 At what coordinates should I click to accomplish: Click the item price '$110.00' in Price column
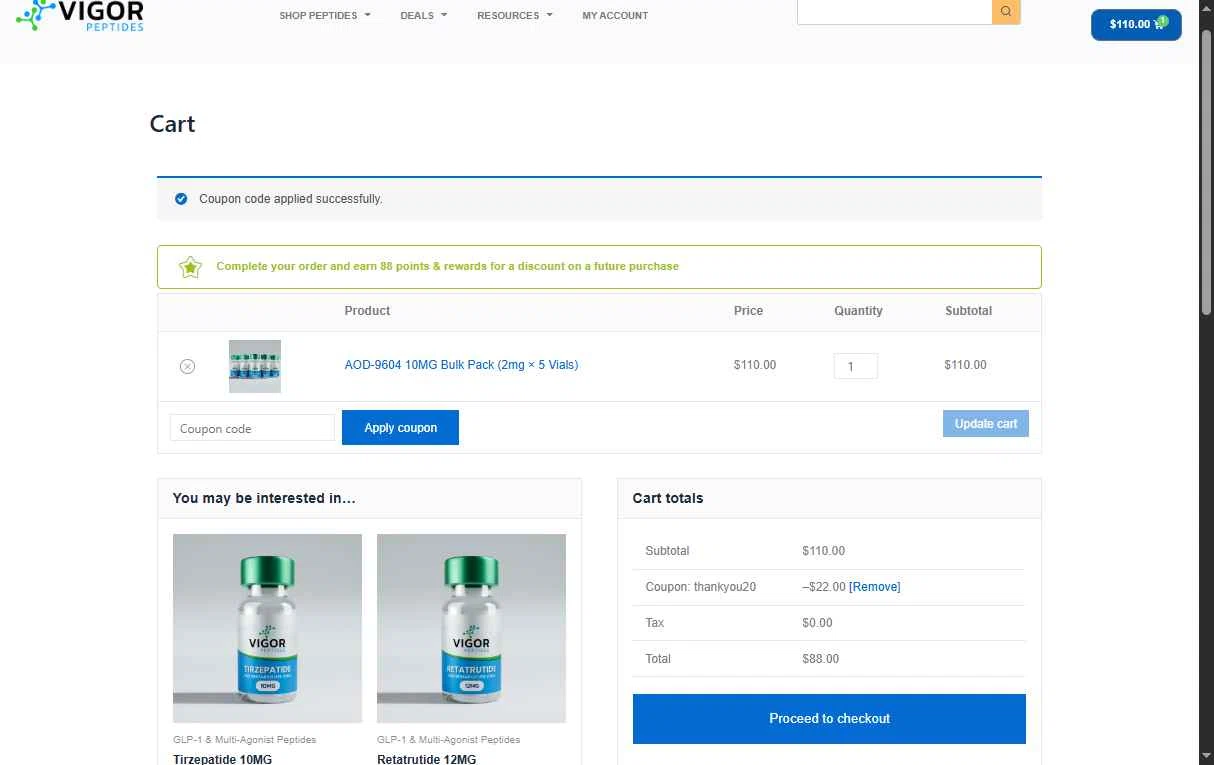[x=754, y=365]
